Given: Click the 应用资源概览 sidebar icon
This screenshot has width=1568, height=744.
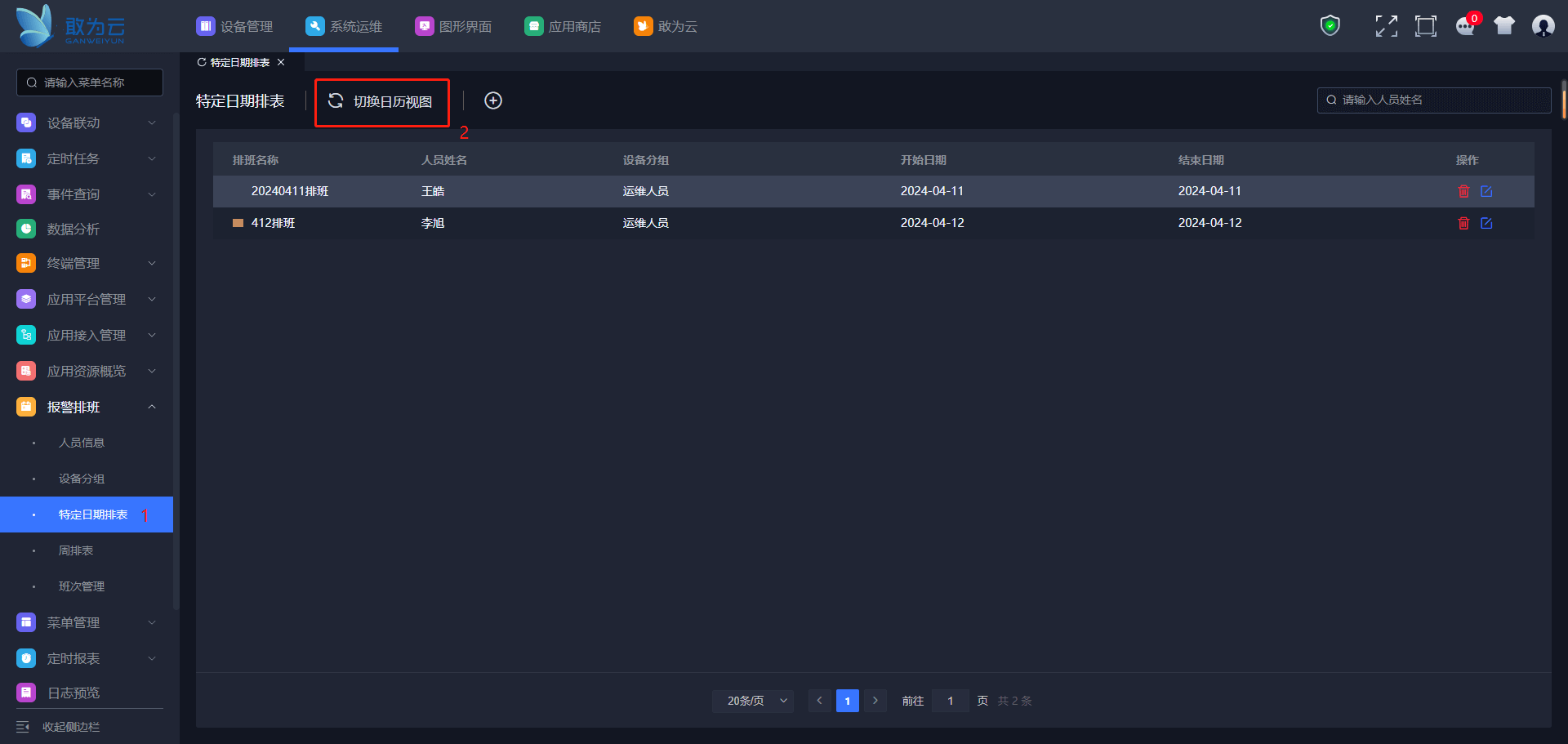Looking at the screenshot, I should pos(26,371).
